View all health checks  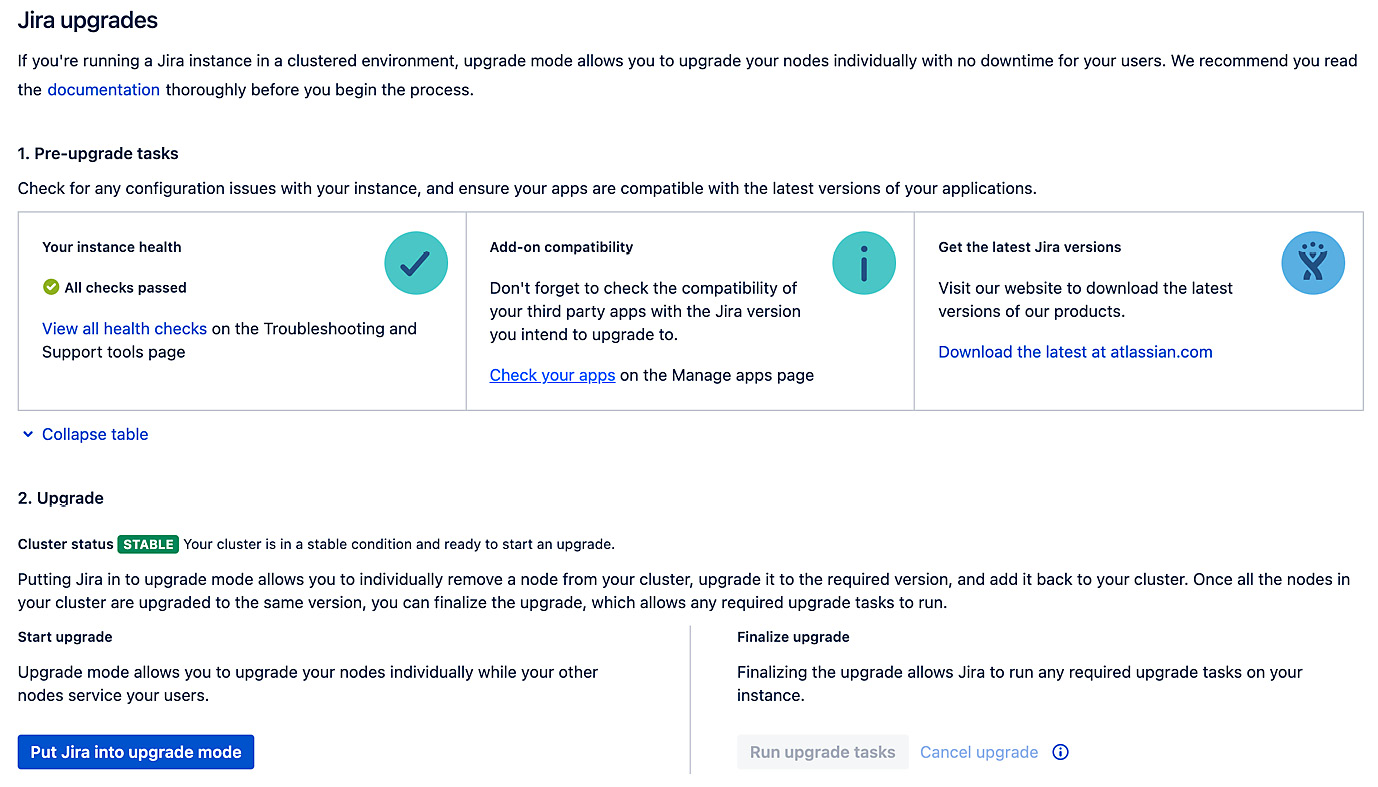click(x=124, y=328)
